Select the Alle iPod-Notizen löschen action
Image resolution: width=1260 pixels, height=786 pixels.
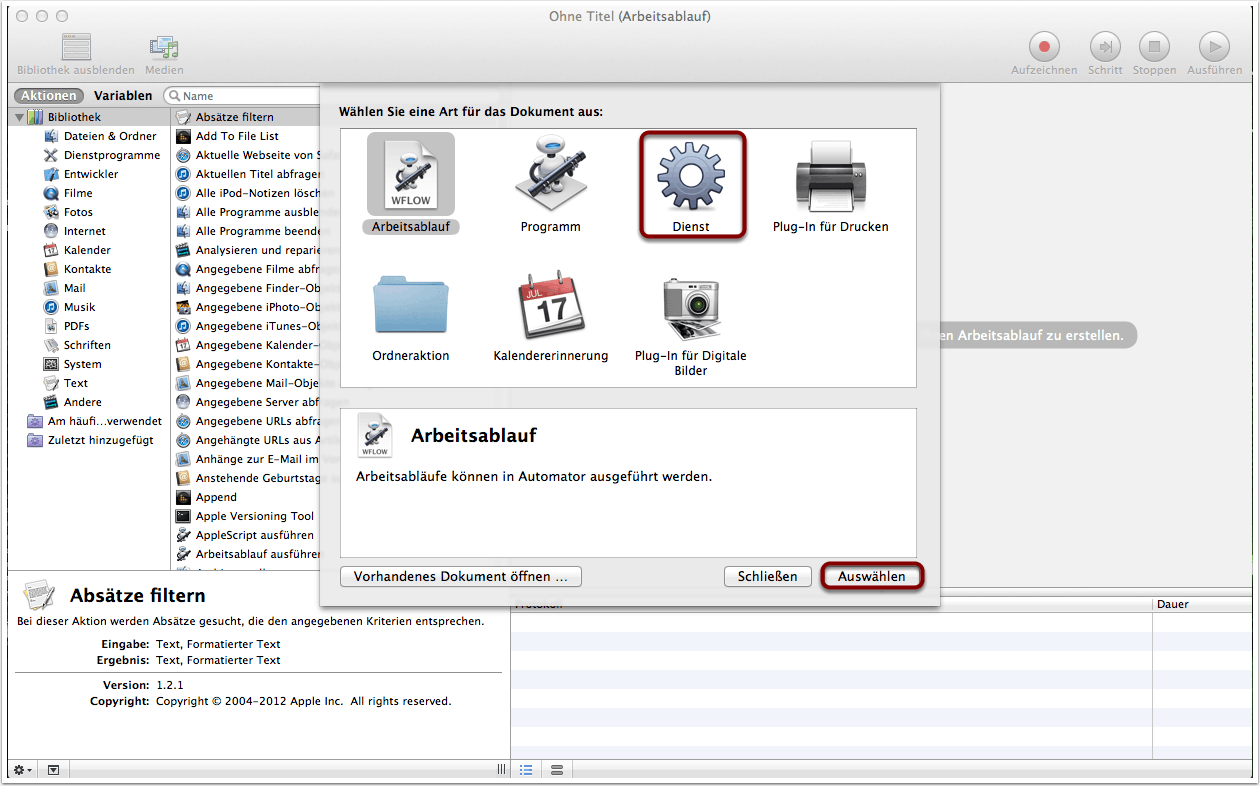tap(247, 193)
